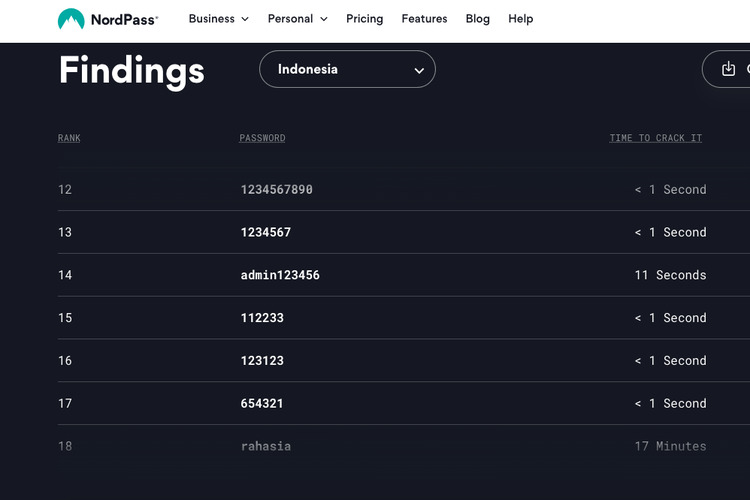
Task: Click the chevron in the country dropdown
Action: click(x=419, y=70)
